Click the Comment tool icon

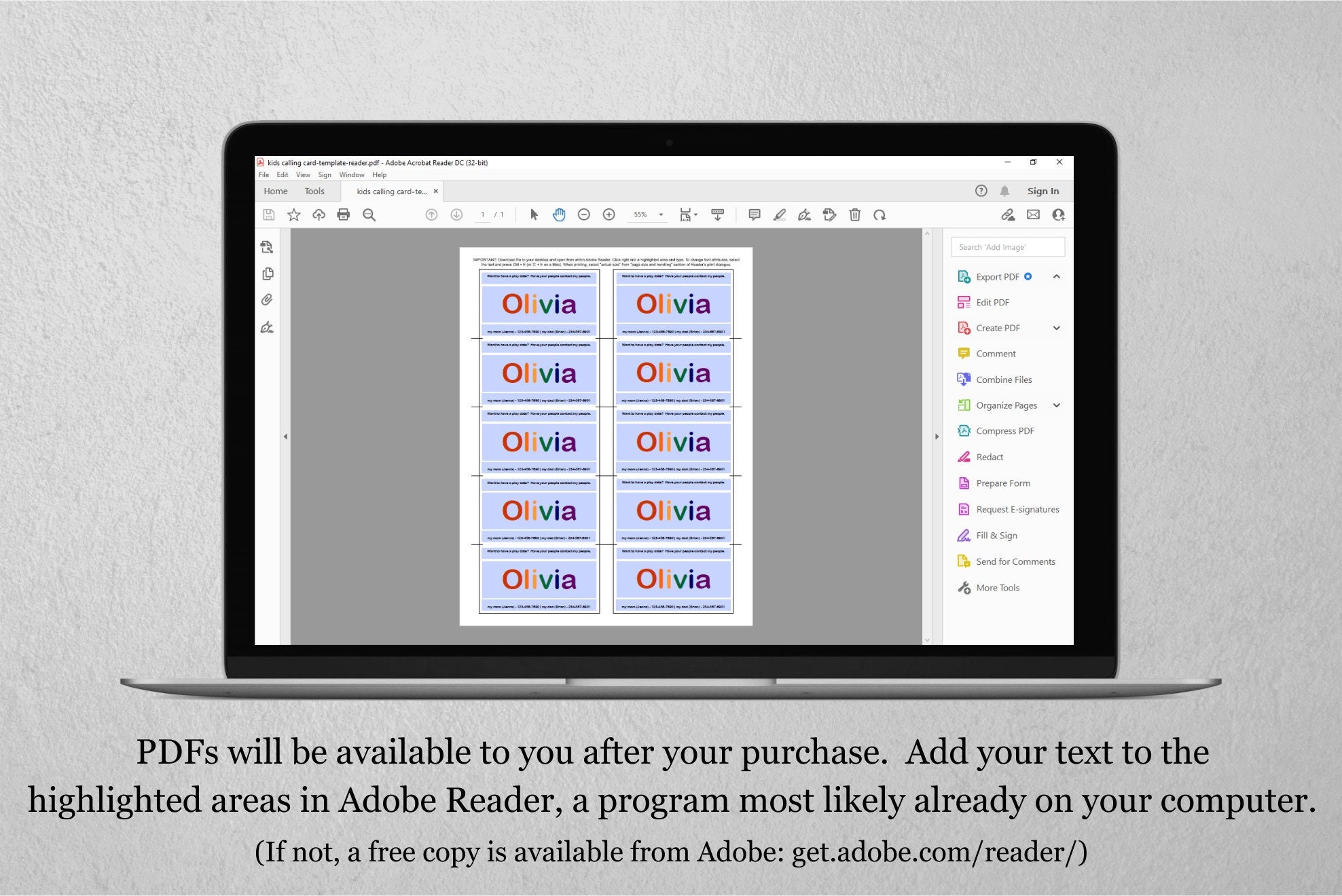click(961, 353)
